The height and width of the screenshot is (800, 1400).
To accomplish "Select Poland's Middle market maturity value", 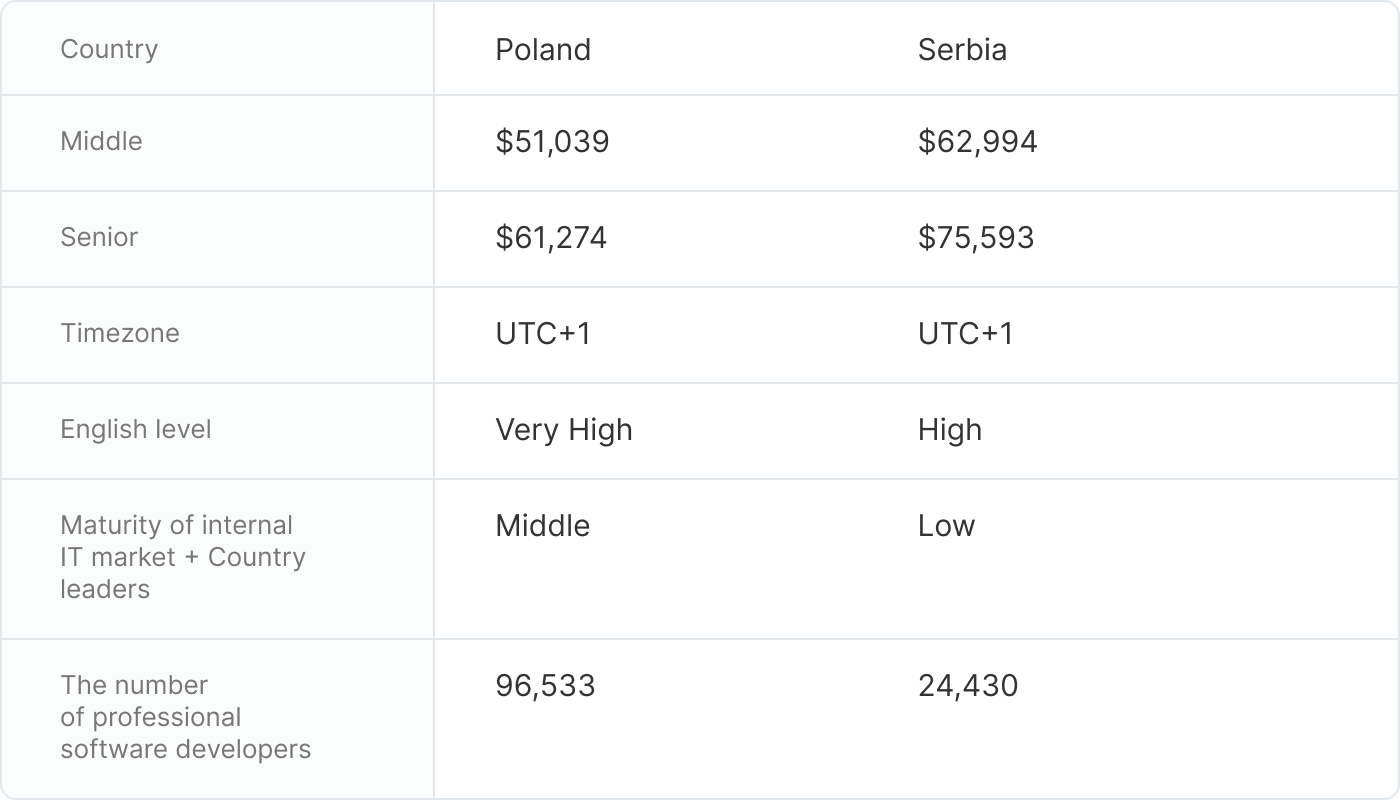I will [x=542, y=525].
